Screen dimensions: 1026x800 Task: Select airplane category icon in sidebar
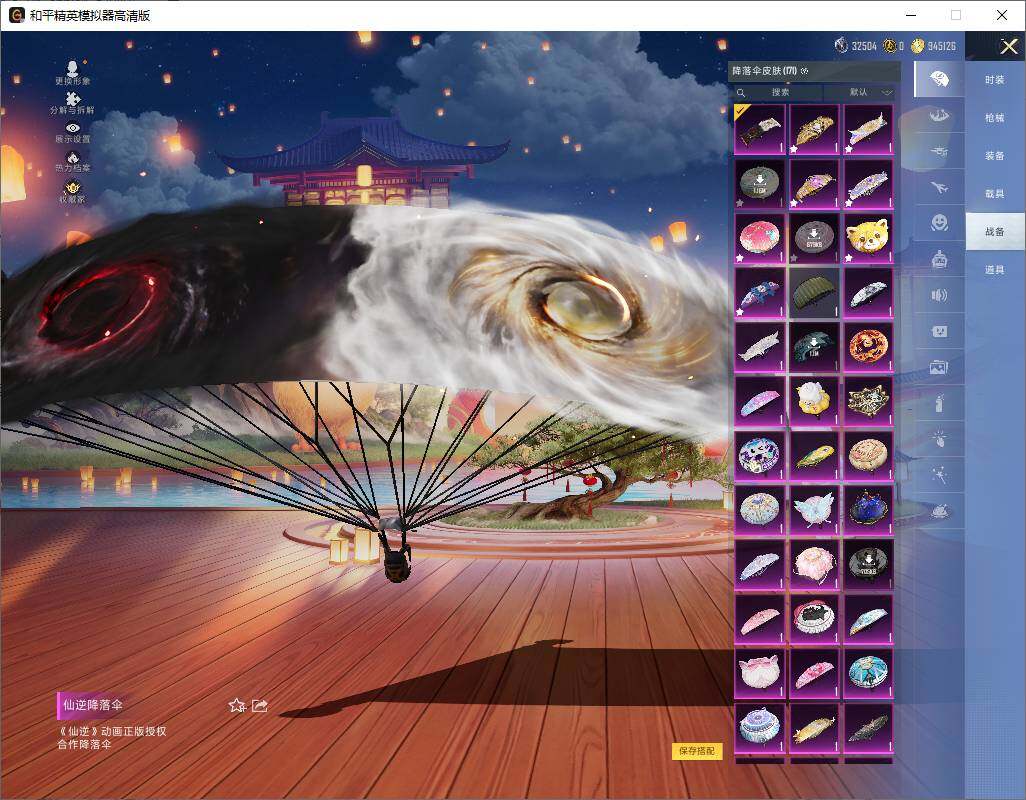(939, 188)
